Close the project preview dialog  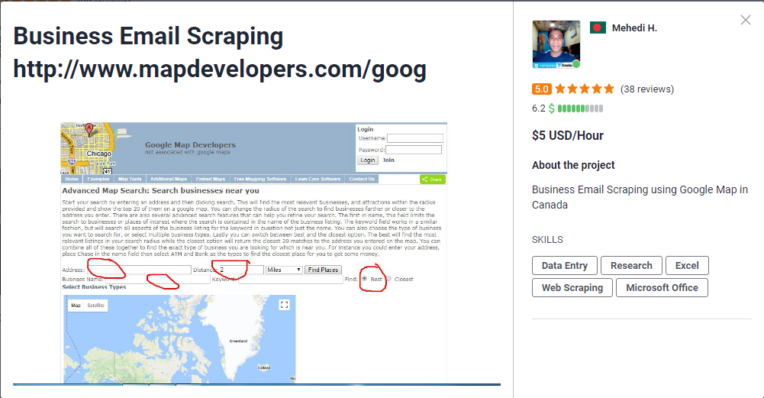pos(745,20)
